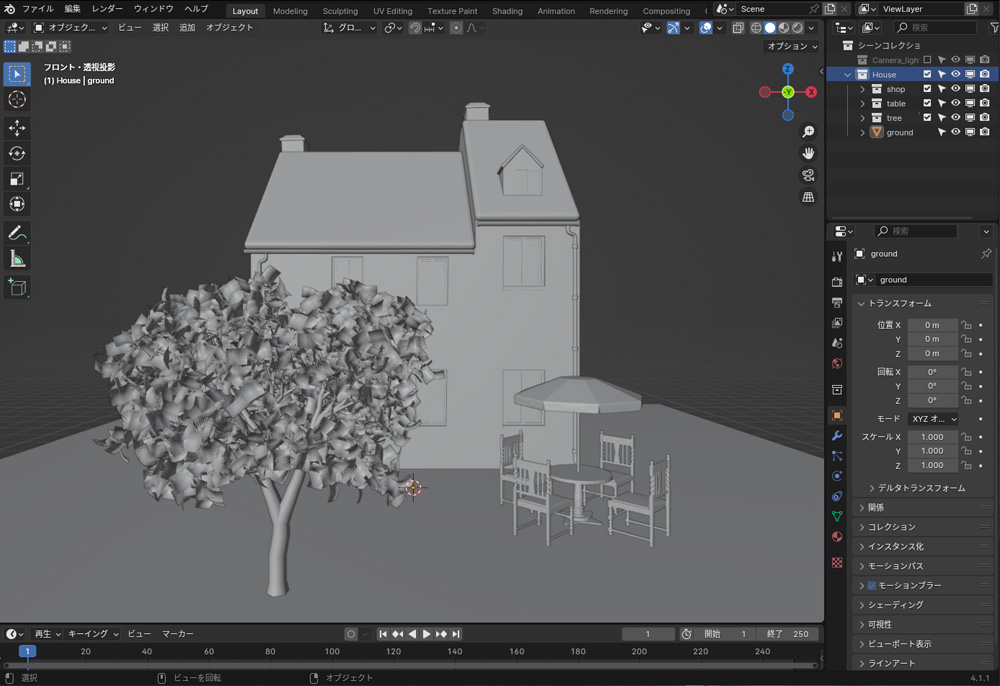The width and height of the screenshot is (1000, 686).
Task: Click the 位置 X value field
Action: point(932,325)
